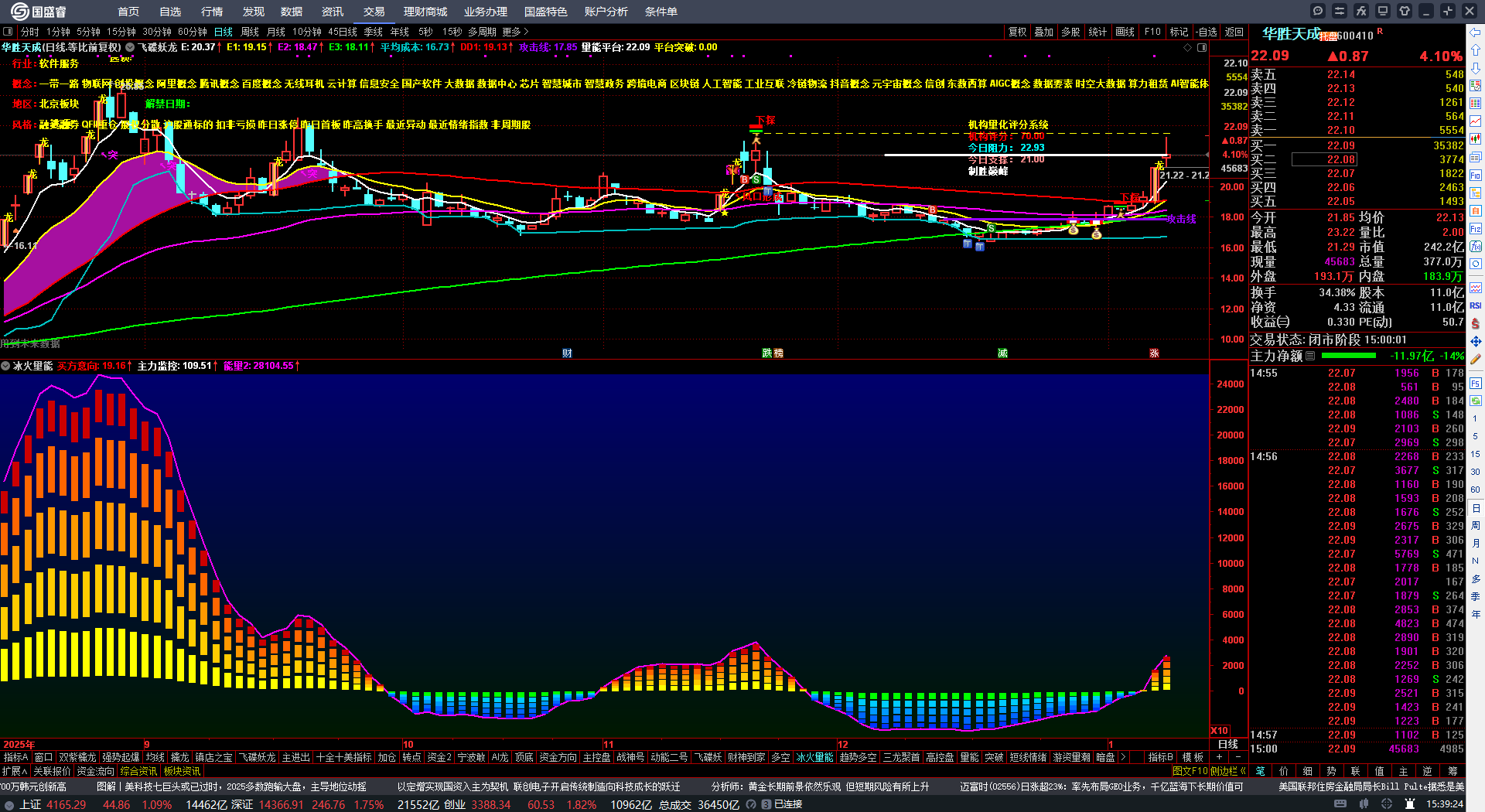Click the 统计 statistics button
1485x812 pixels.
click(x=1098, y=32)
